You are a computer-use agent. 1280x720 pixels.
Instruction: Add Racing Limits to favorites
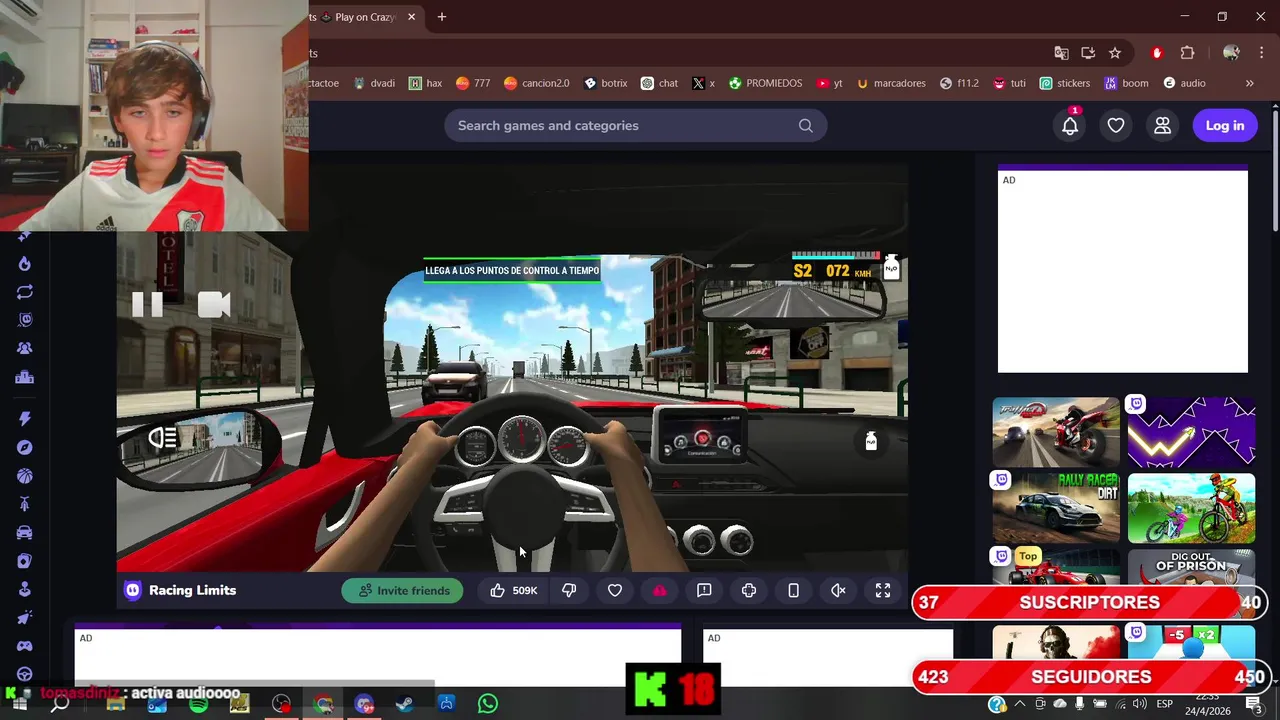pyautogui.click(x=615, y=590)
